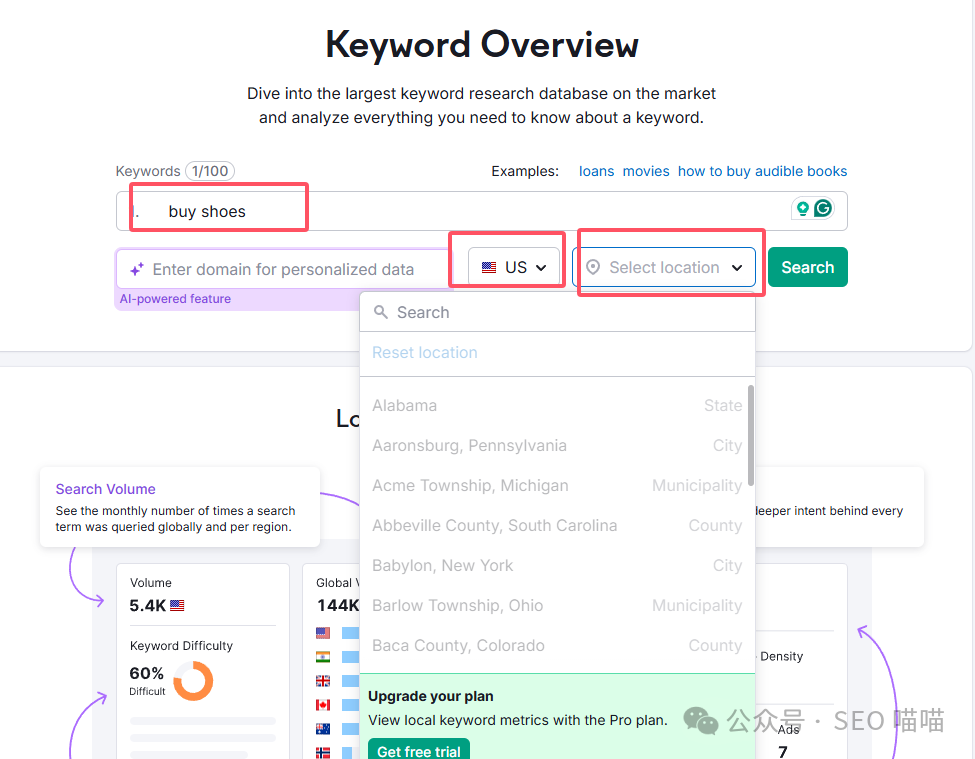Click the 'loans' example link
This screenshot has height=759, width=975.
[x=596, y=171]
